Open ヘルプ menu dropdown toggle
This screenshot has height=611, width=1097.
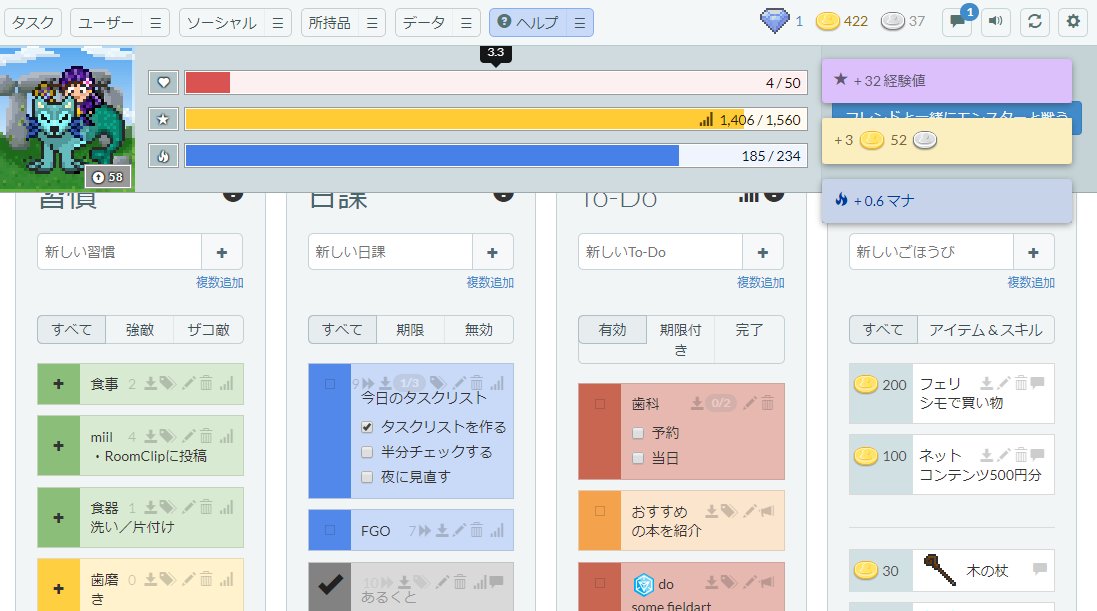pos(580,23)
